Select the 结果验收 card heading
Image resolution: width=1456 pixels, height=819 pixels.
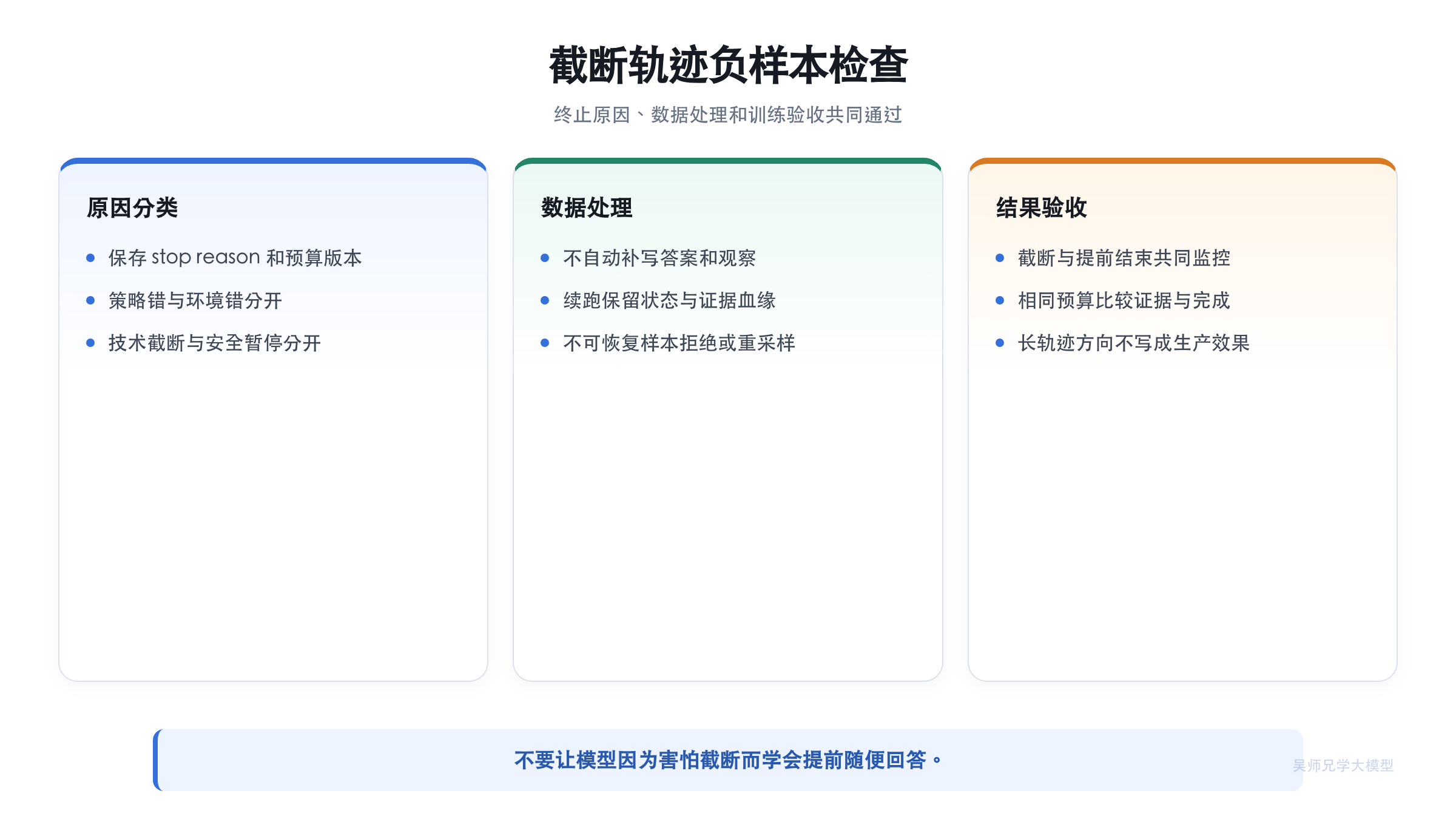click(1042, 207)
